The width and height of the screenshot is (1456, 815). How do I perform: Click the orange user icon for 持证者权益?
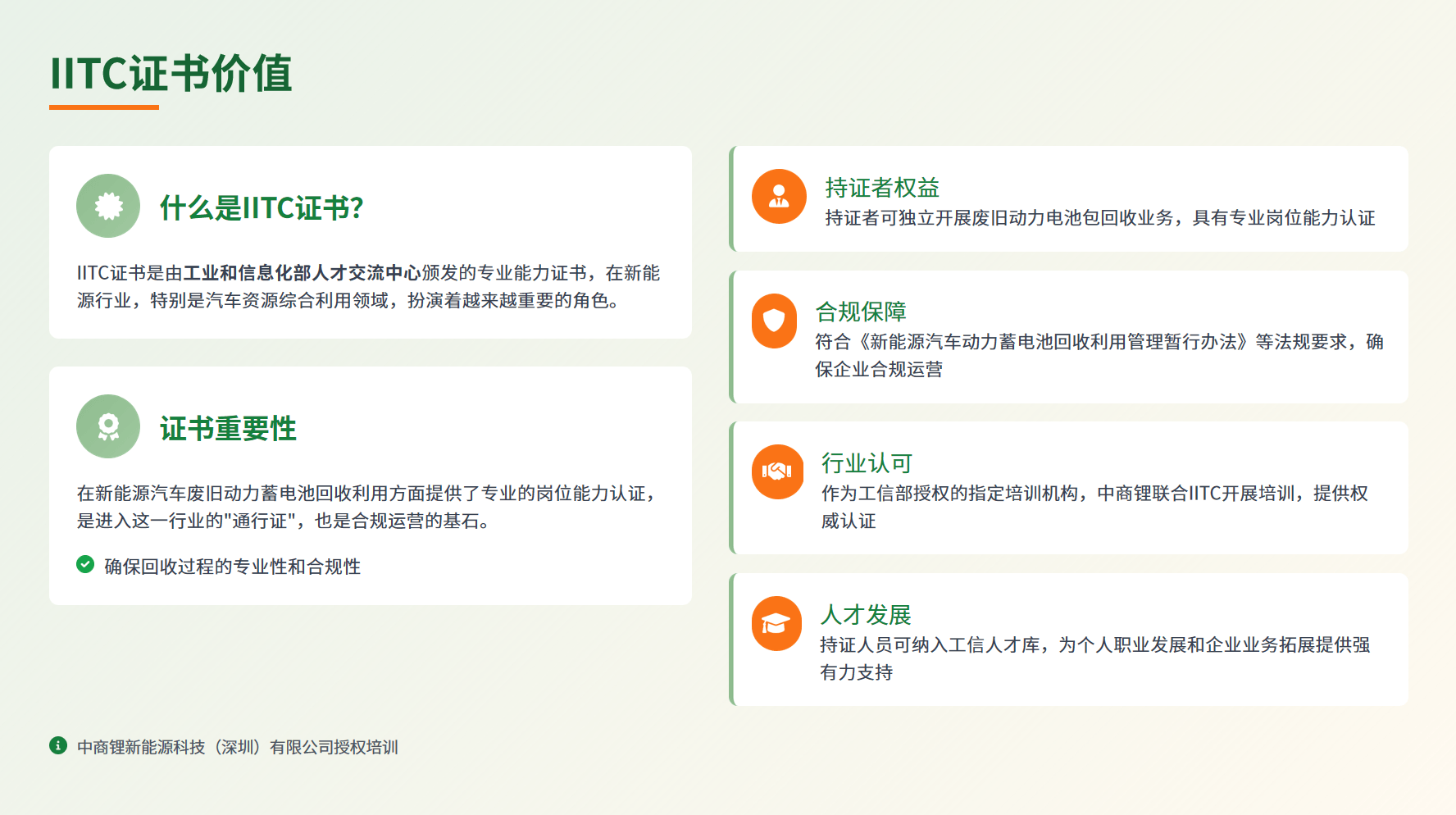[779, 197]
